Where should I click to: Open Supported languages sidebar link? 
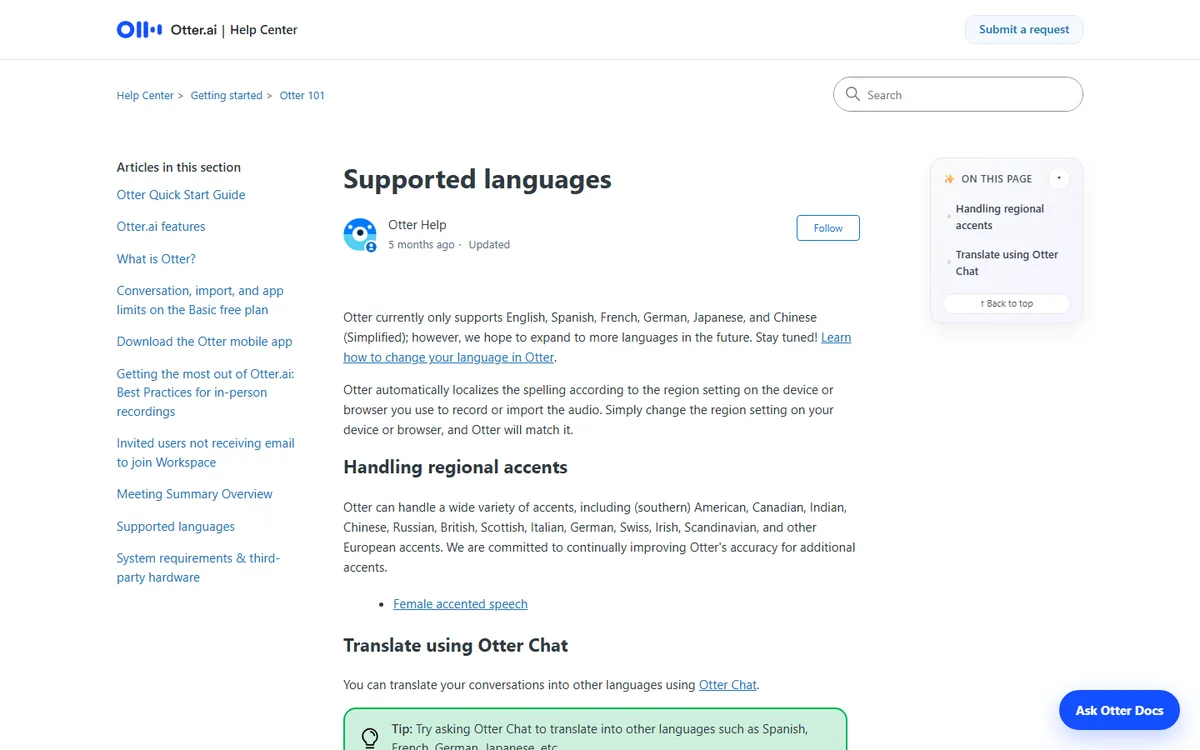(176, 526)
